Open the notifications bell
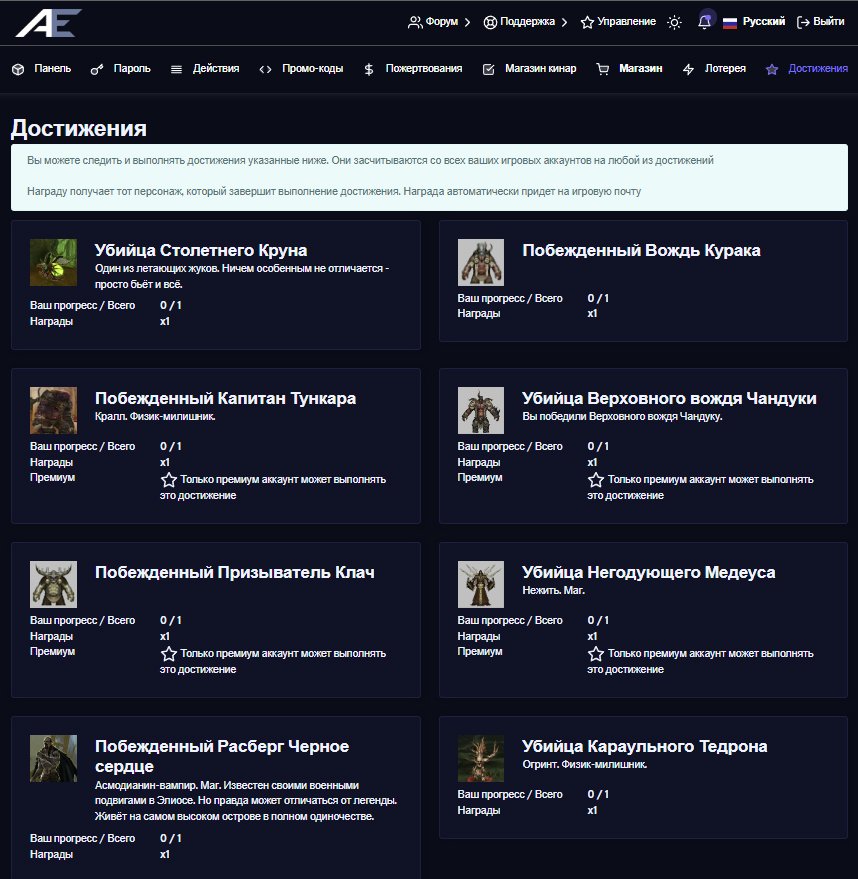 705,22
